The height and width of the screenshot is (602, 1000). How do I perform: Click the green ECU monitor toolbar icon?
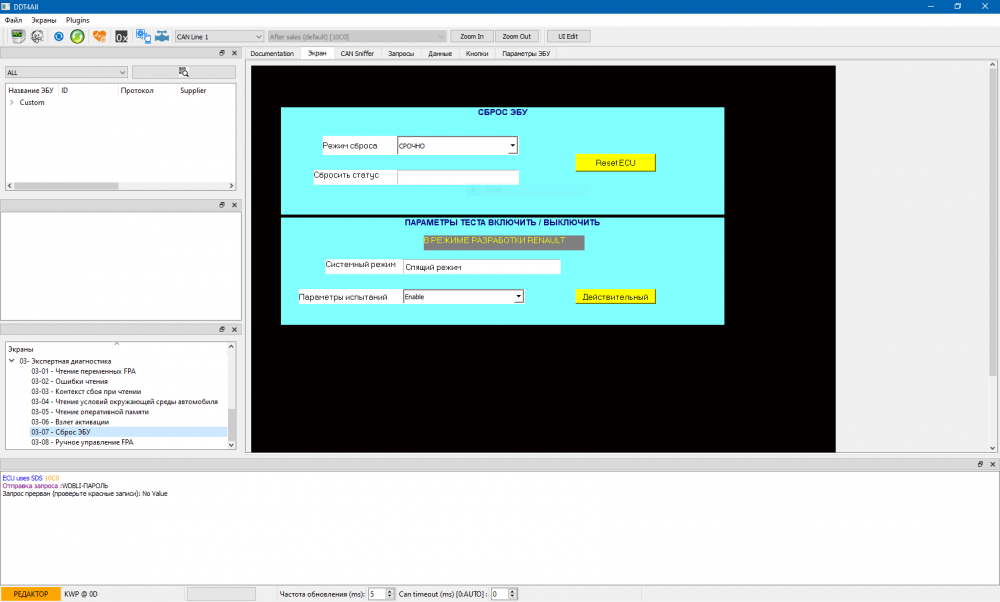click(18, 36)
